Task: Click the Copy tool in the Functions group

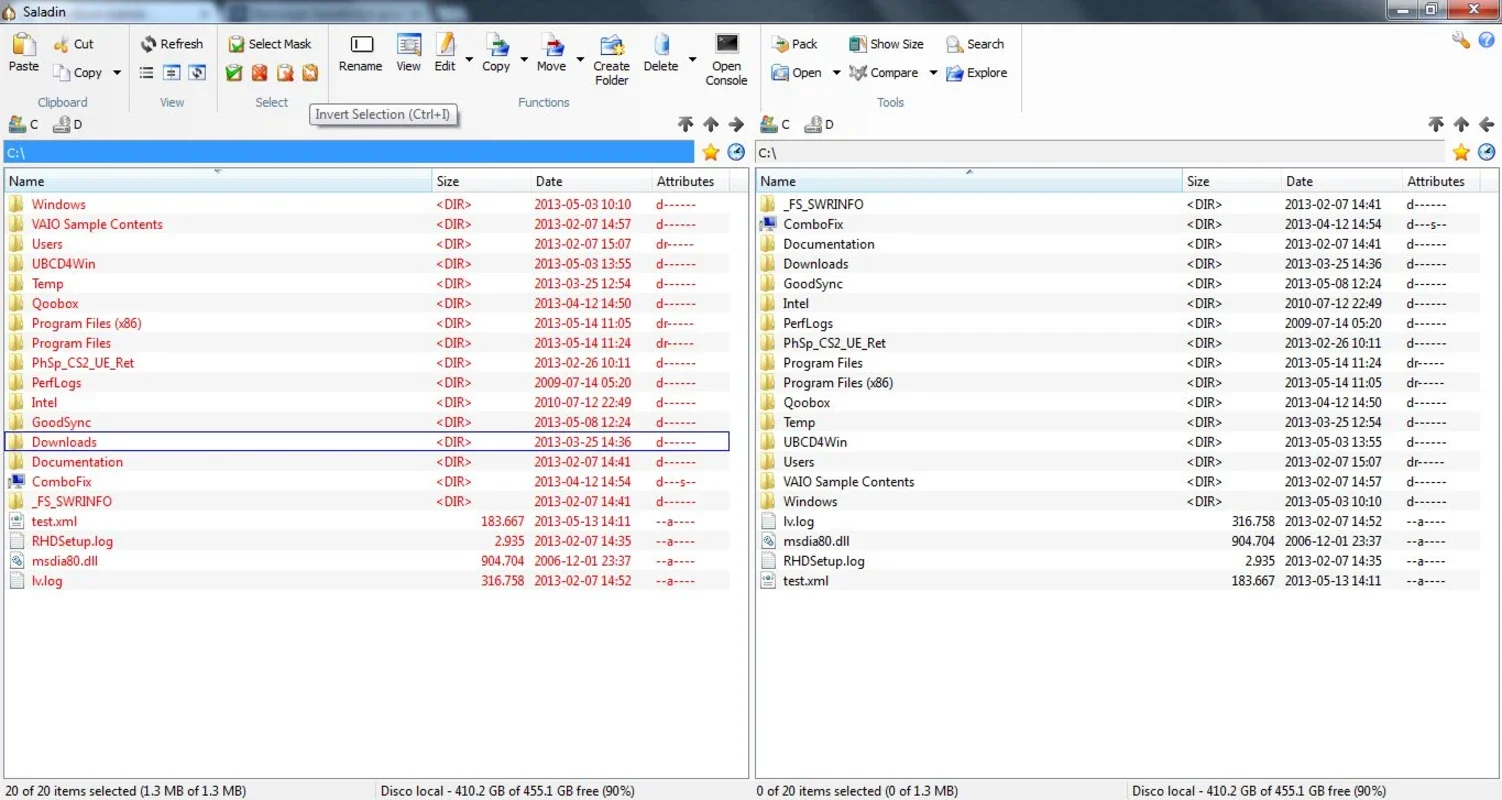Action: pyautogui.click(x=496, y=53)
